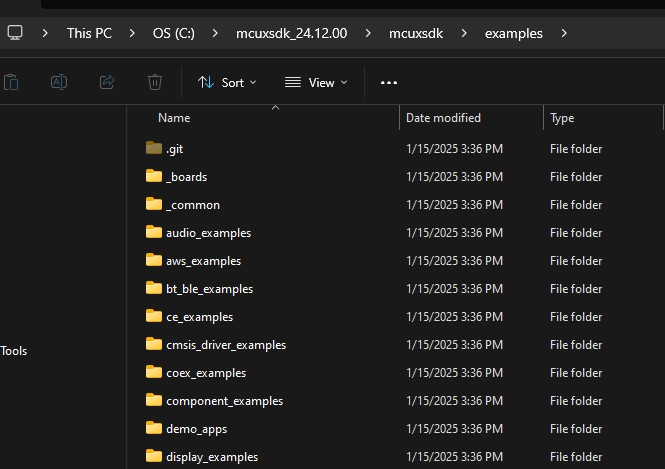
Task: Click the _boards folder icon
Action: pos(154,176)
